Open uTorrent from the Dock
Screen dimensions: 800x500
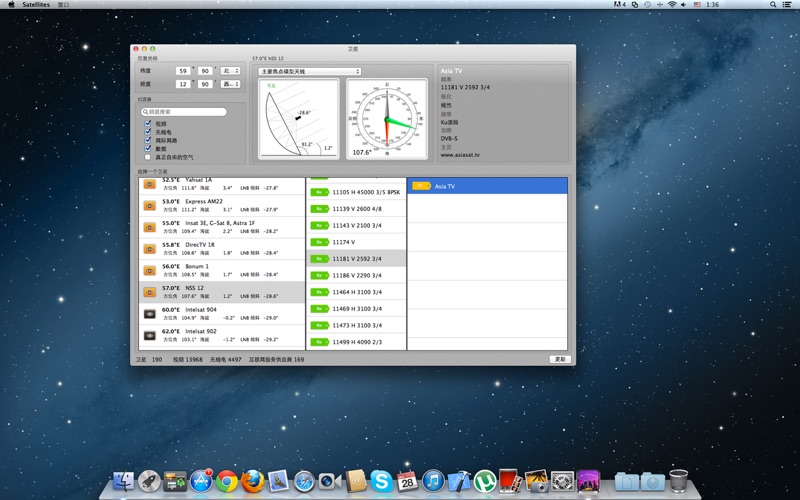coord(485,481)
